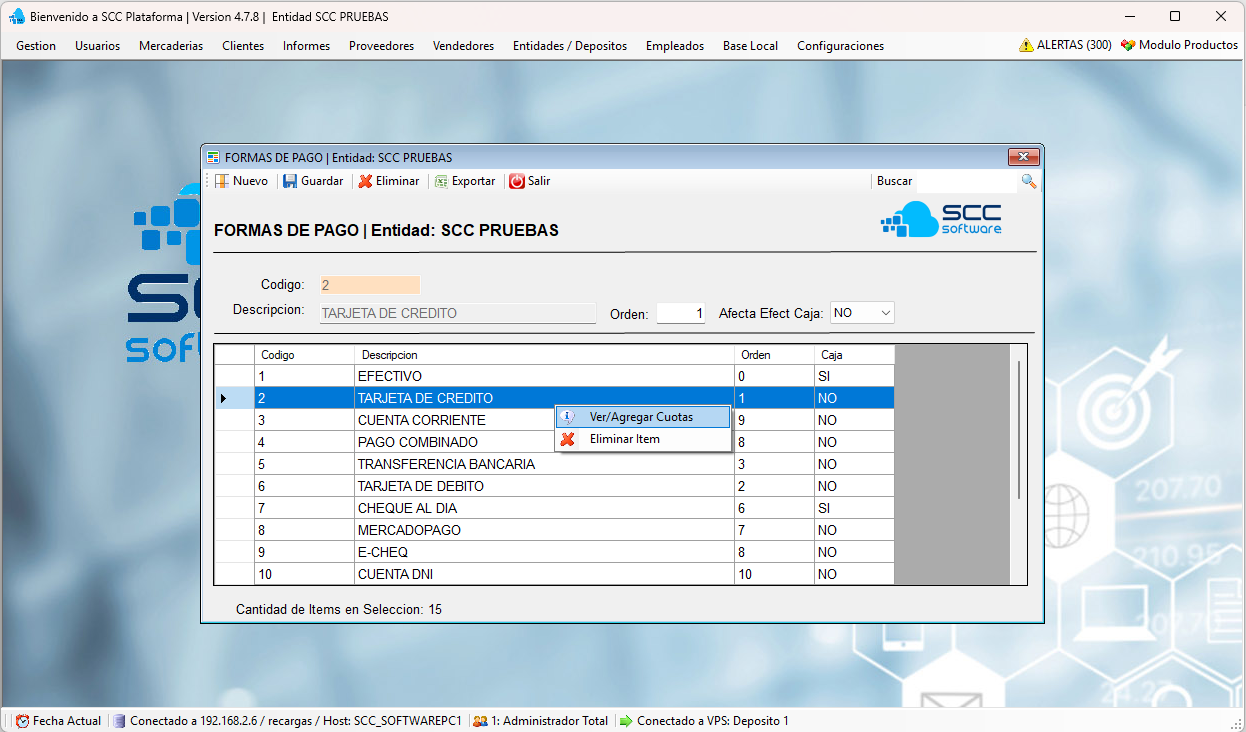Open Modulo Productos icon
Image resolution: width=1246 pixels, height=732 pixels.
pyautogui.click(x=1128, y=45)
